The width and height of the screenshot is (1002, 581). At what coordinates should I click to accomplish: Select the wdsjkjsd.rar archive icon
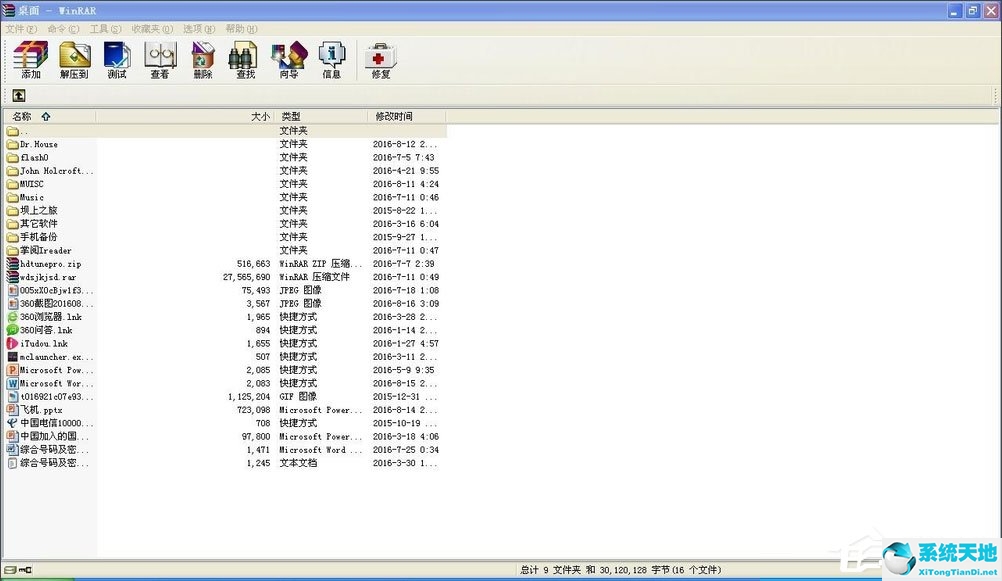(x=12, y=277)
